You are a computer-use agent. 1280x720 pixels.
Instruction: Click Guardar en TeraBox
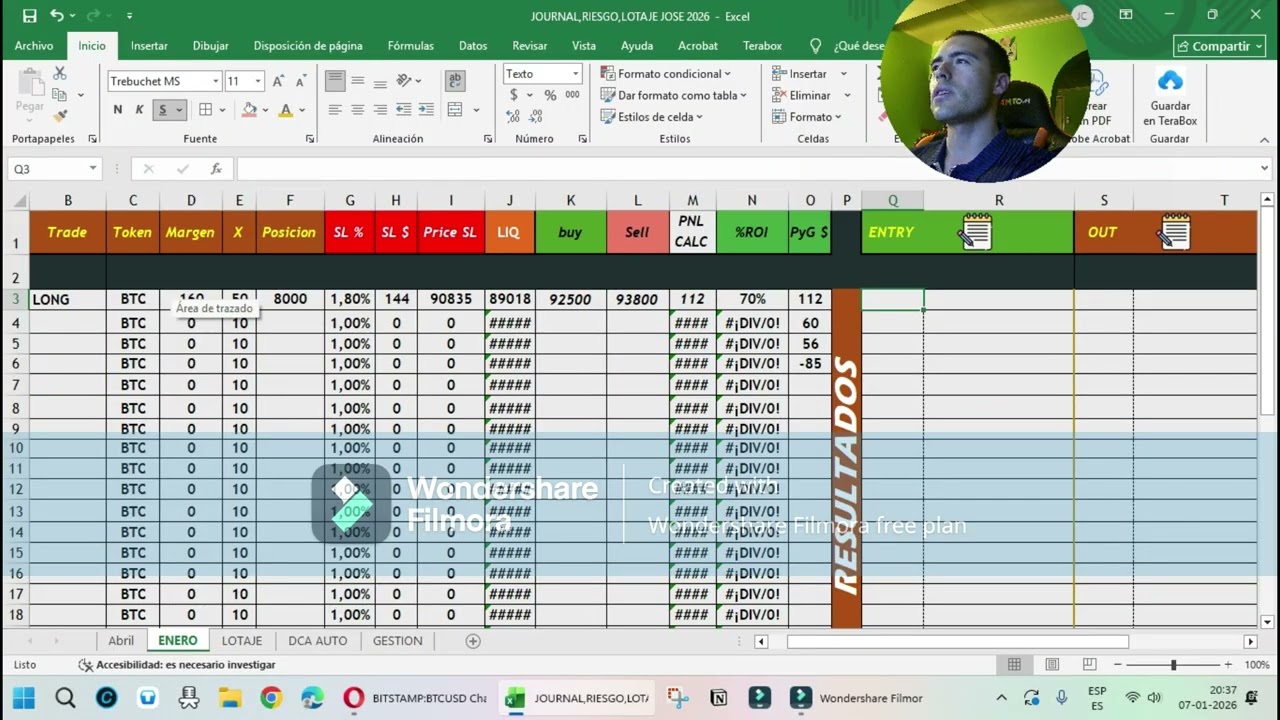tap(1170, 97)
